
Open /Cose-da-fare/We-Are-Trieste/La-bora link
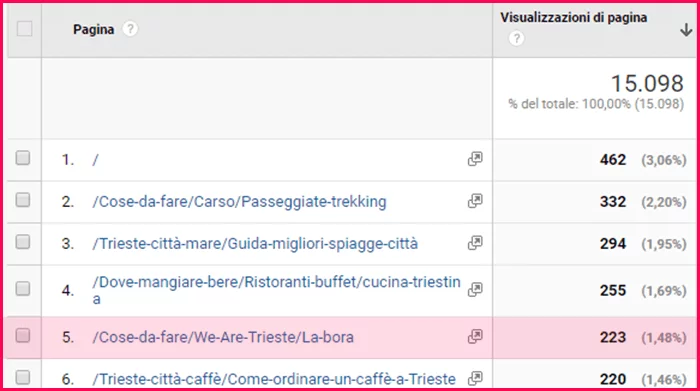point(223,337)
